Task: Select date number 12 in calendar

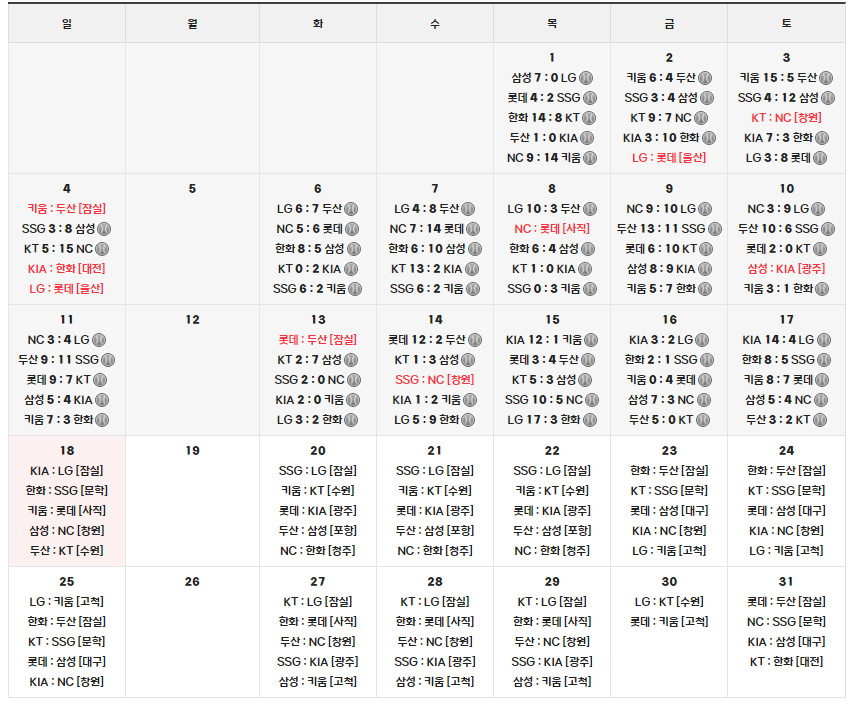Action: [192, 320]
